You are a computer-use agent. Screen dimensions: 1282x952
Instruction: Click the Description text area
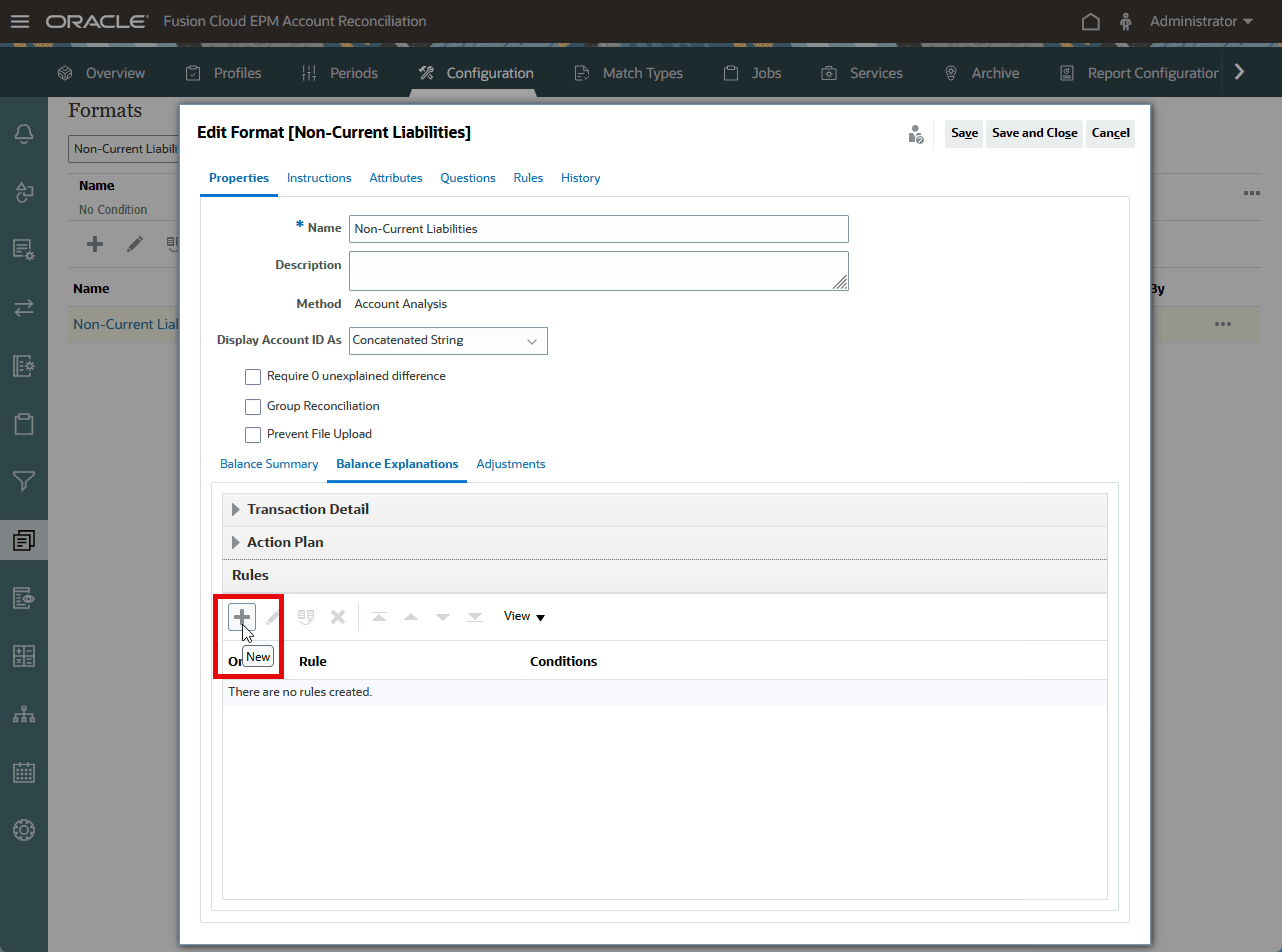[598, 271]
